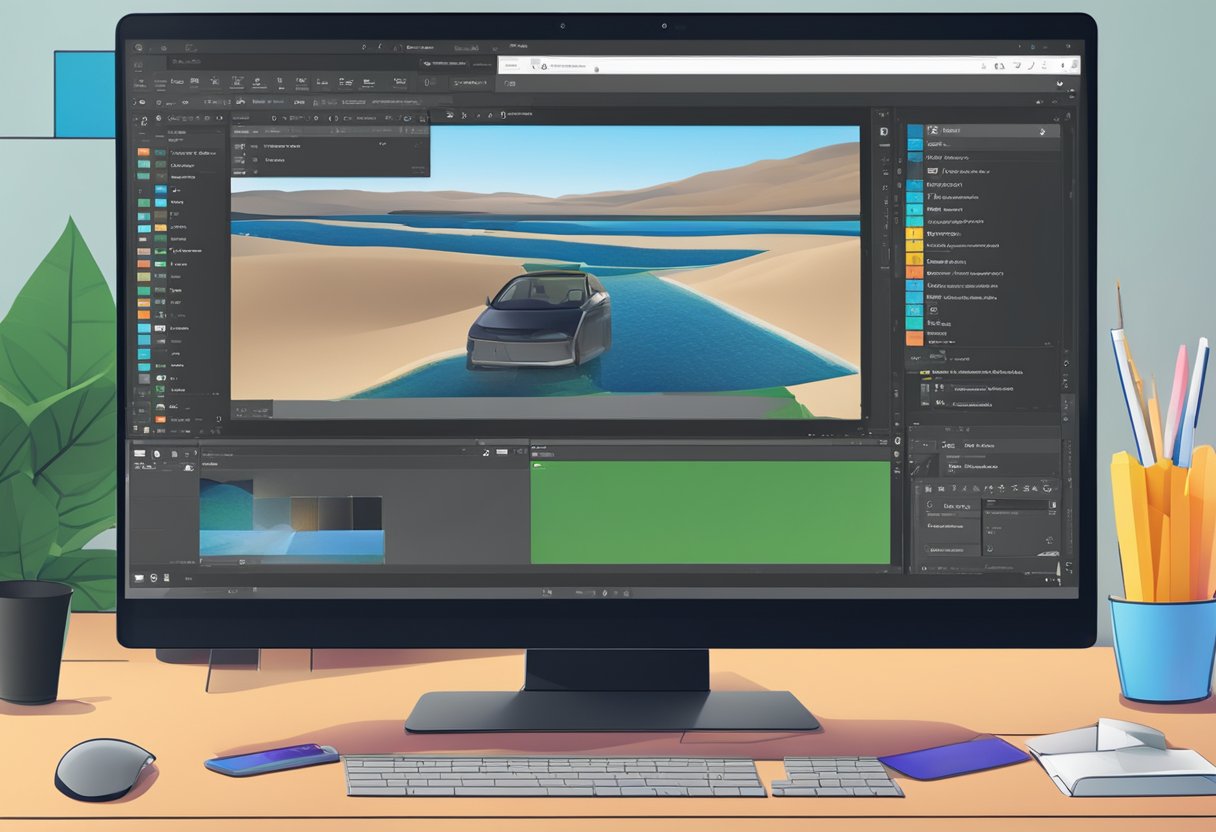The width and height of the screenshot is (1216, 832).
Task: Open the leftmost menu in the application menu bar
Action: [140, 47]
